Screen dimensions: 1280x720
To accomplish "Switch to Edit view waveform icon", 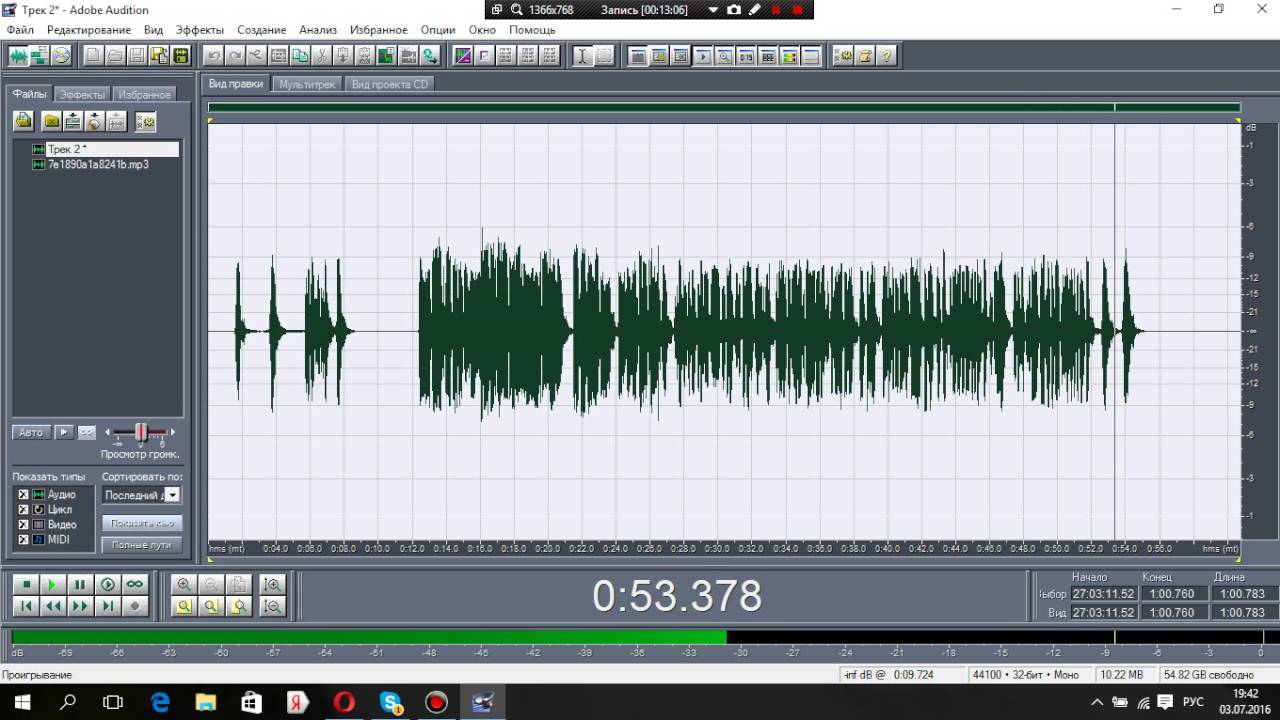I will tap(18, 56).
